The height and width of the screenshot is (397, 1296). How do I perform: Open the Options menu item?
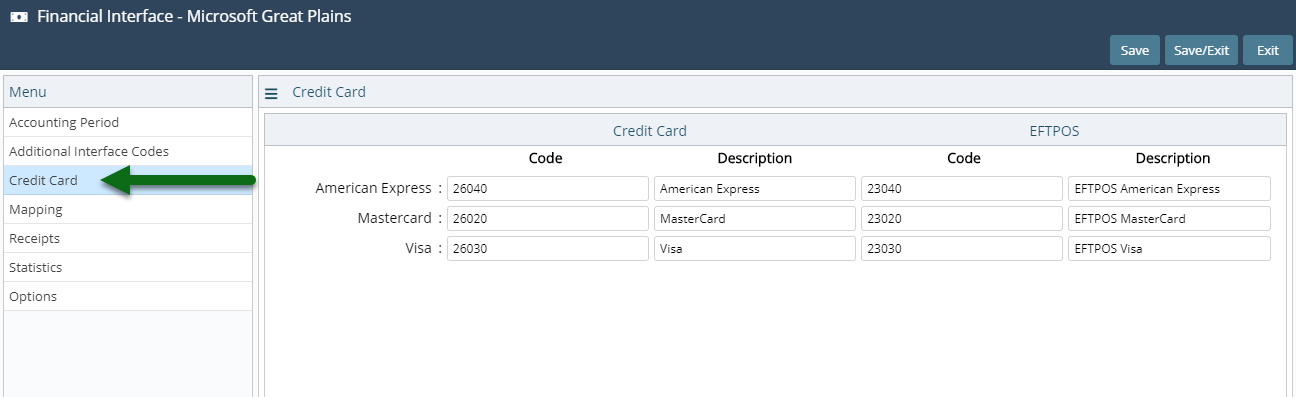click(x=128, y=296)
